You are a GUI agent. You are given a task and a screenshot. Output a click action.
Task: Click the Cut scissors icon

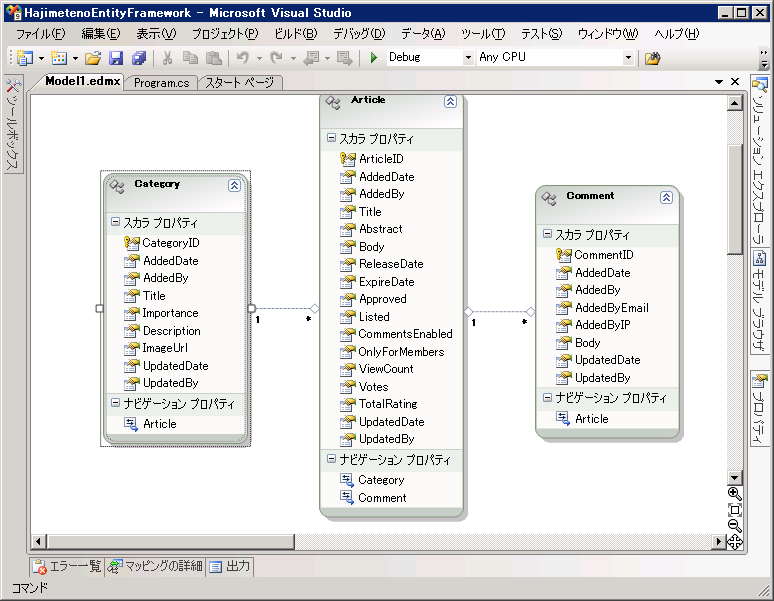[167, 58]
